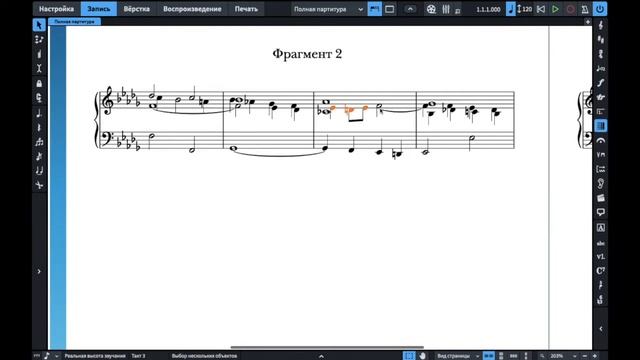Open the Playing techniques panel icon
The image size is (640, 360).
click(x=600, y=155)
